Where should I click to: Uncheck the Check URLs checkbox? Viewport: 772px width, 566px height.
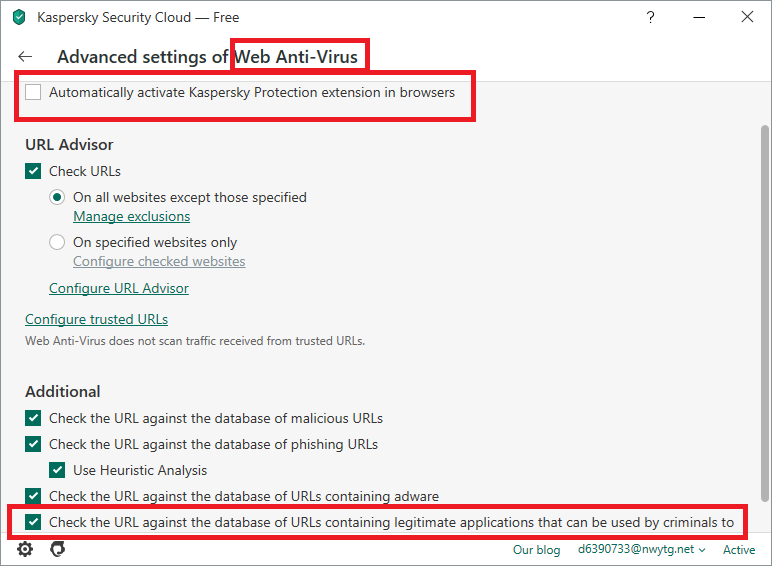[x=34, y=171]
